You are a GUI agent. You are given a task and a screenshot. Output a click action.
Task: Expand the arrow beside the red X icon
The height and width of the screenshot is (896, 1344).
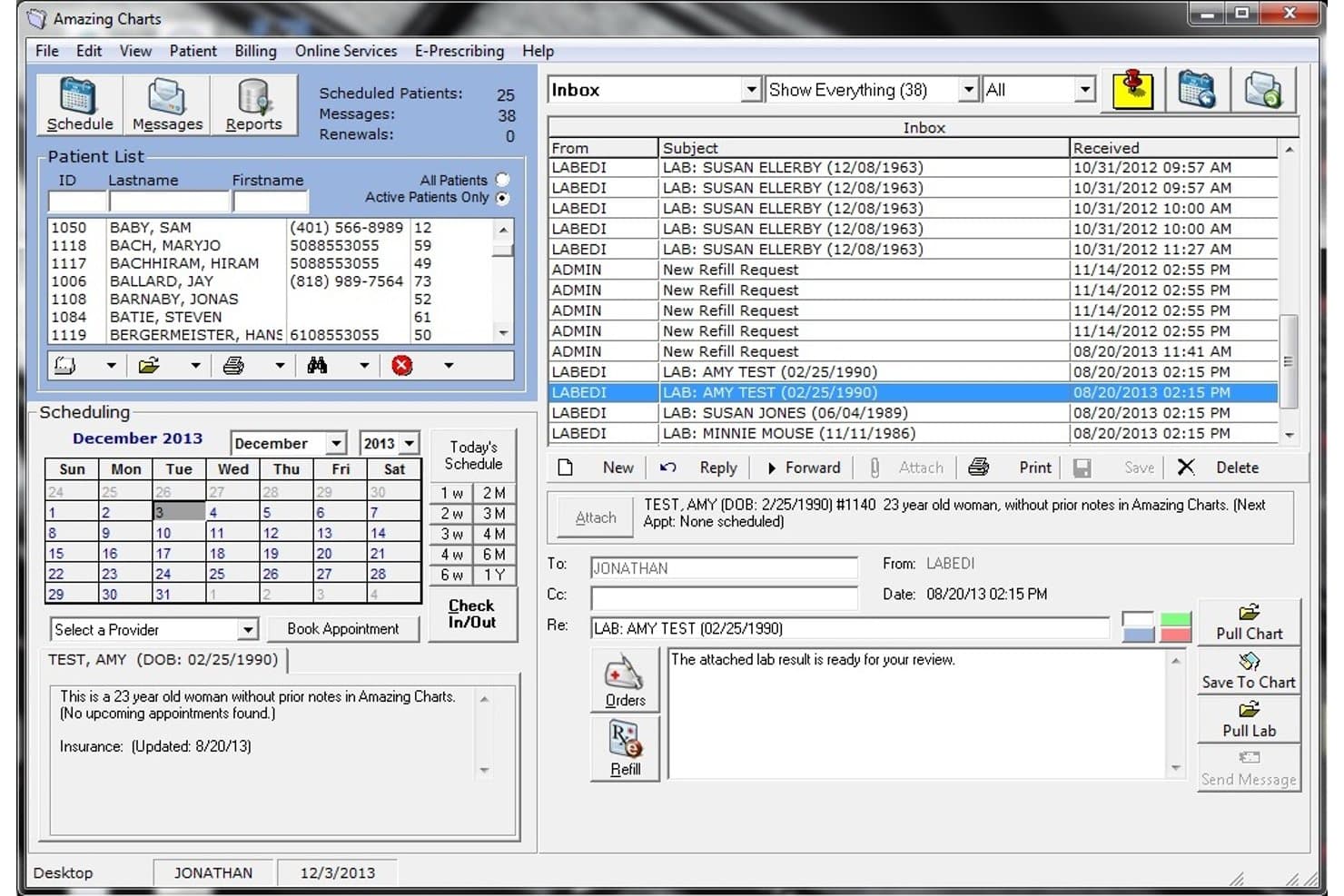pos(448,366)
